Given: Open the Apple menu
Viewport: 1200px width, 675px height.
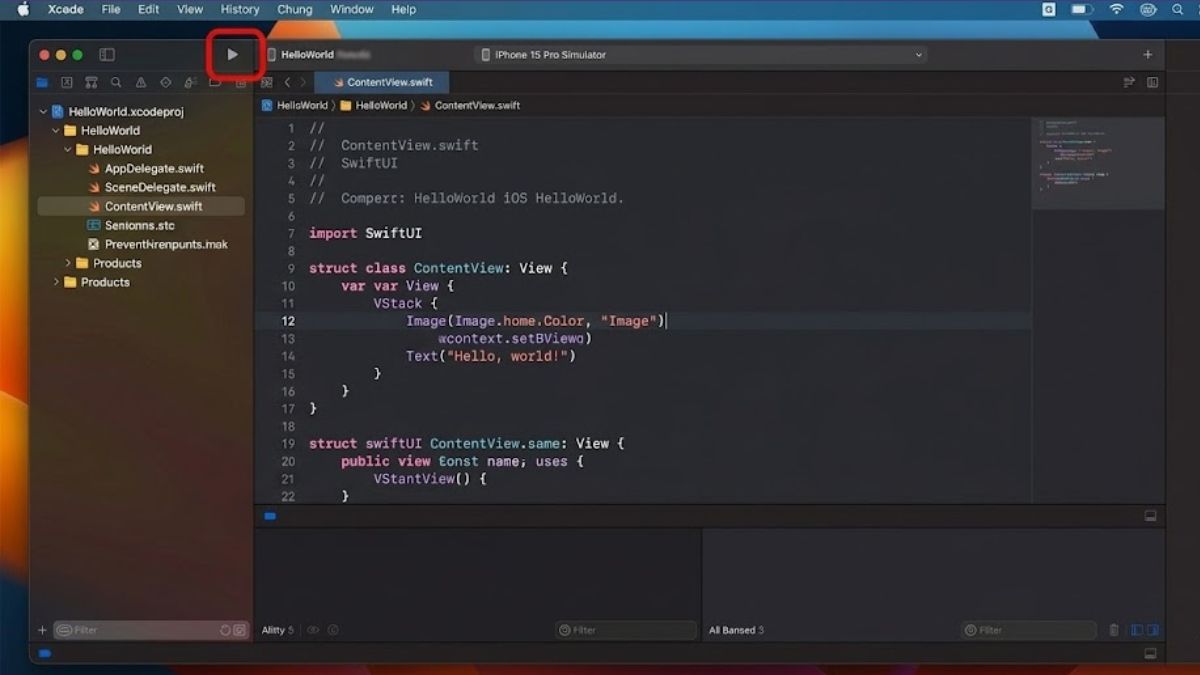Looking at the screenshot, I should coord(23,9).
